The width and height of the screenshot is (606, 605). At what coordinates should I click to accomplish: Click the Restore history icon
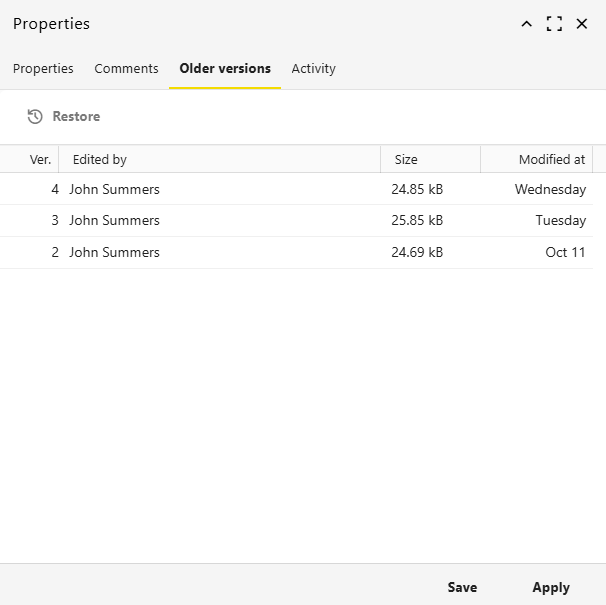click(35, 116)
